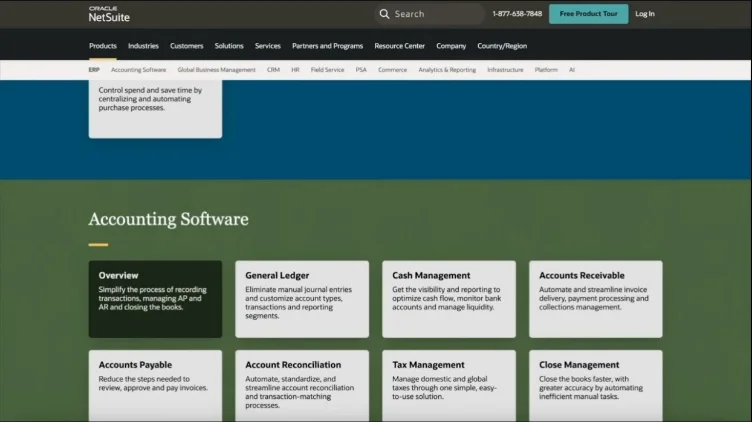Select Accounting Software sub-navigation tab
The image size is (752, 422).
(138, 70)
